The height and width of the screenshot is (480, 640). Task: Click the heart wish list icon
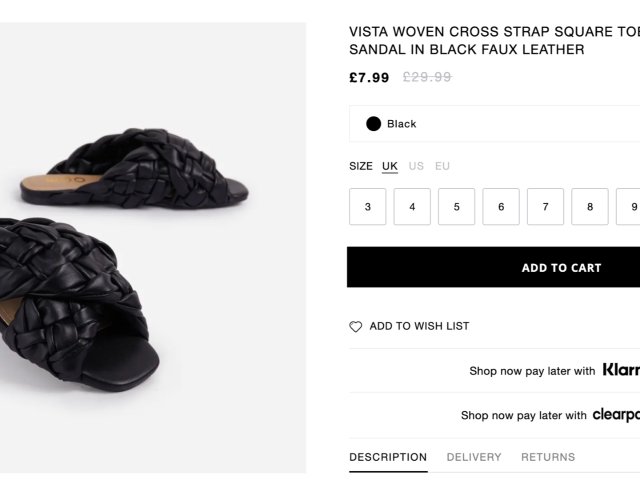(355, 327)
